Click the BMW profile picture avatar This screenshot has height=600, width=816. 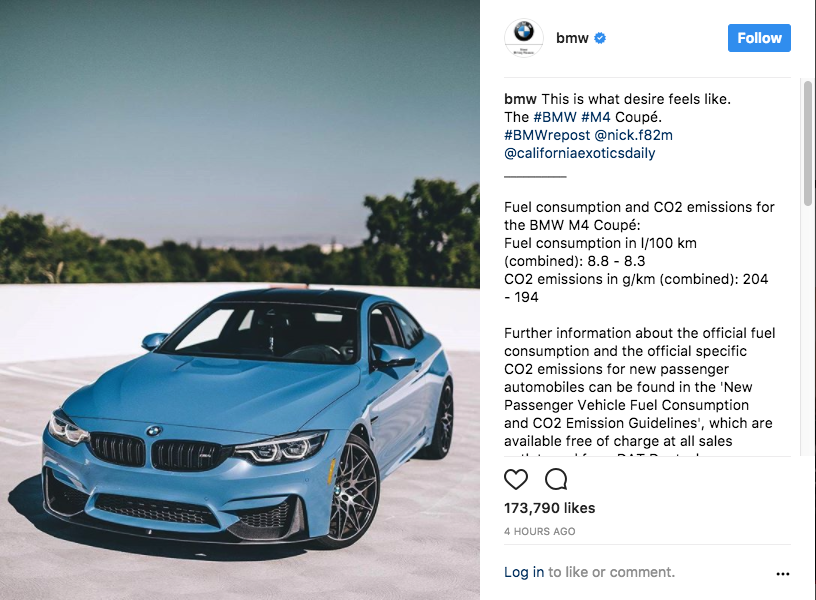pos(524,38)
